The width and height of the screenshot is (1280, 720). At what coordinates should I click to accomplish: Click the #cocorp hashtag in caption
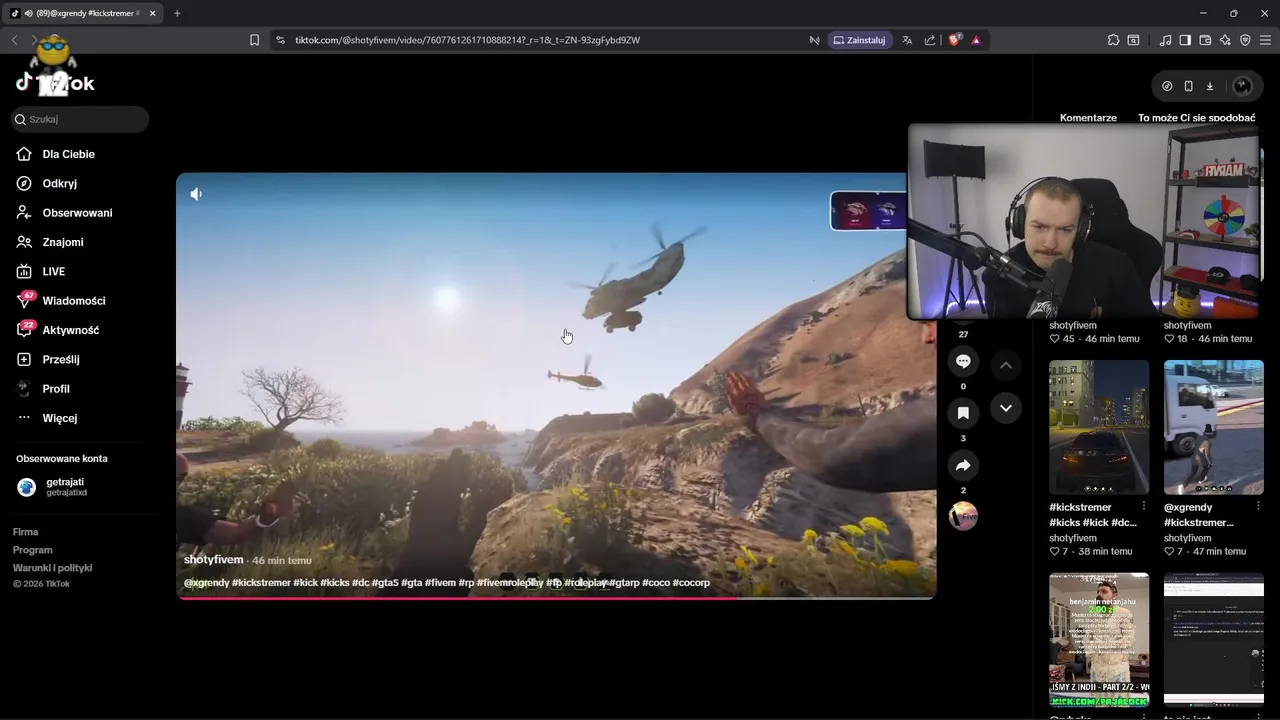tap(691, 583)
